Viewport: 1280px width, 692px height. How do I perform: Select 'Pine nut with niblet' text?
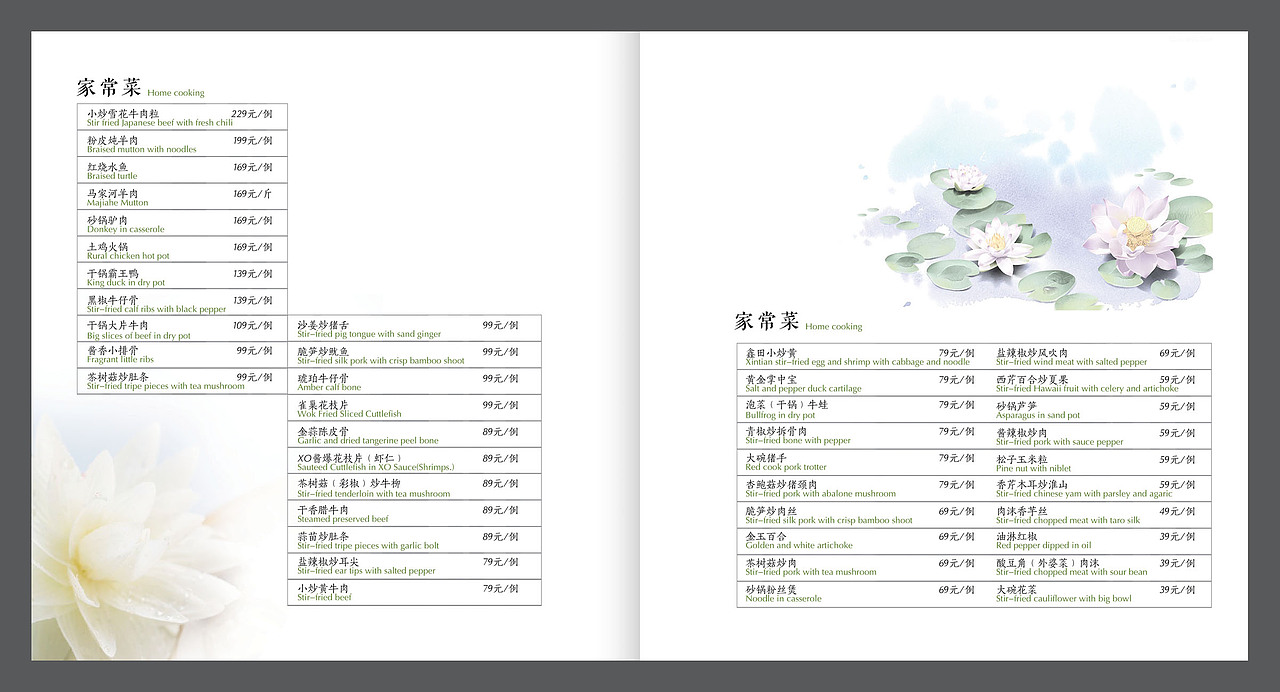pyautogui.click(x=1033, y=468)
